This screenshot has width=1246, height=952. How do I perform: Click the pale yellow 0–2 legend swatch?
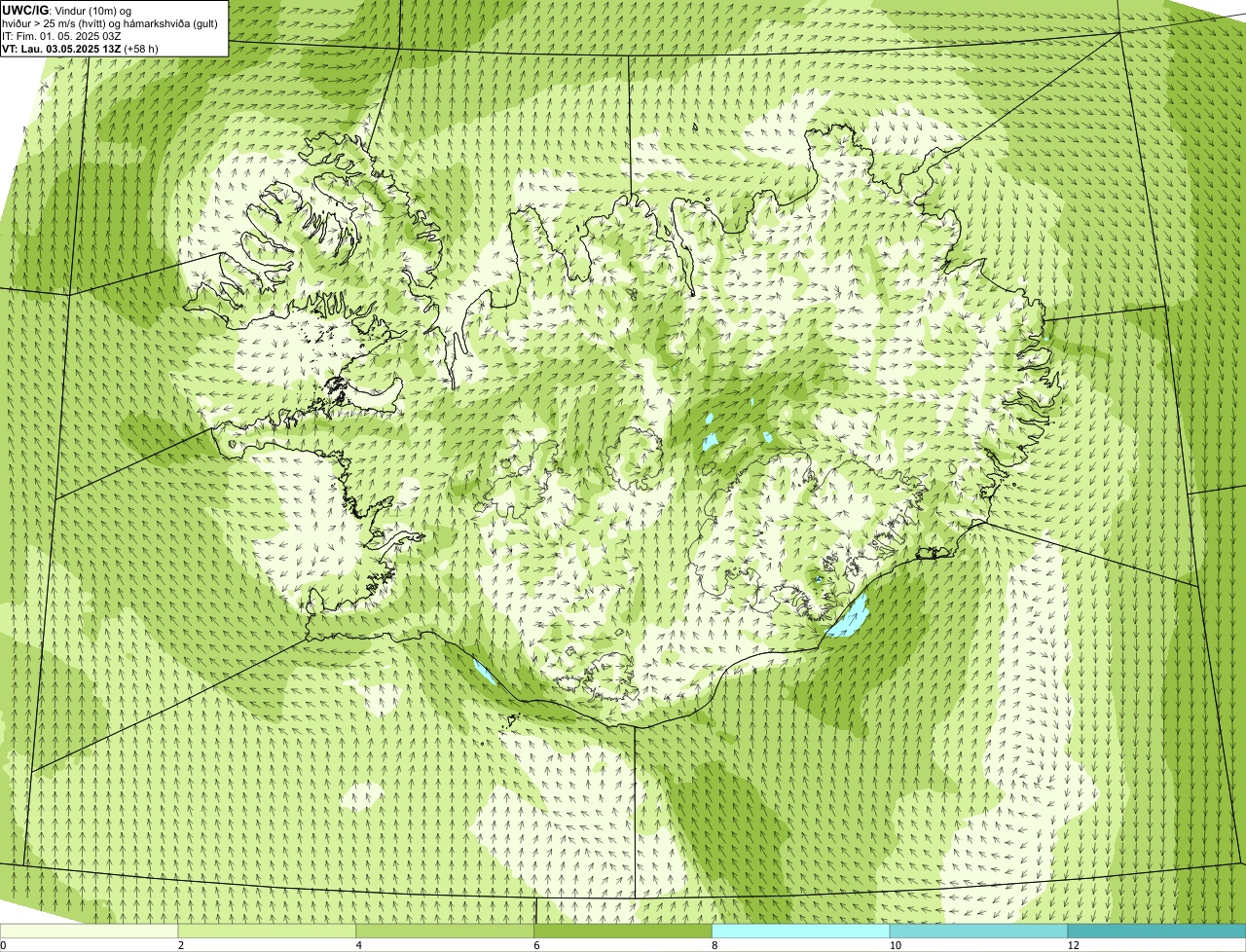point(90,932)
